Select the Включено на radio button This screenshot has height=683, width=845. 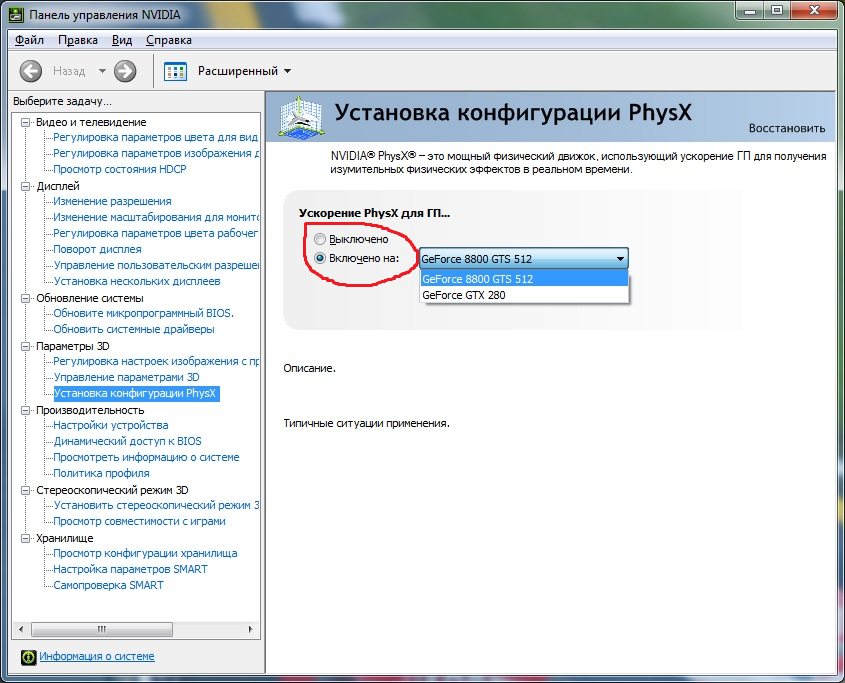point(320,258)
